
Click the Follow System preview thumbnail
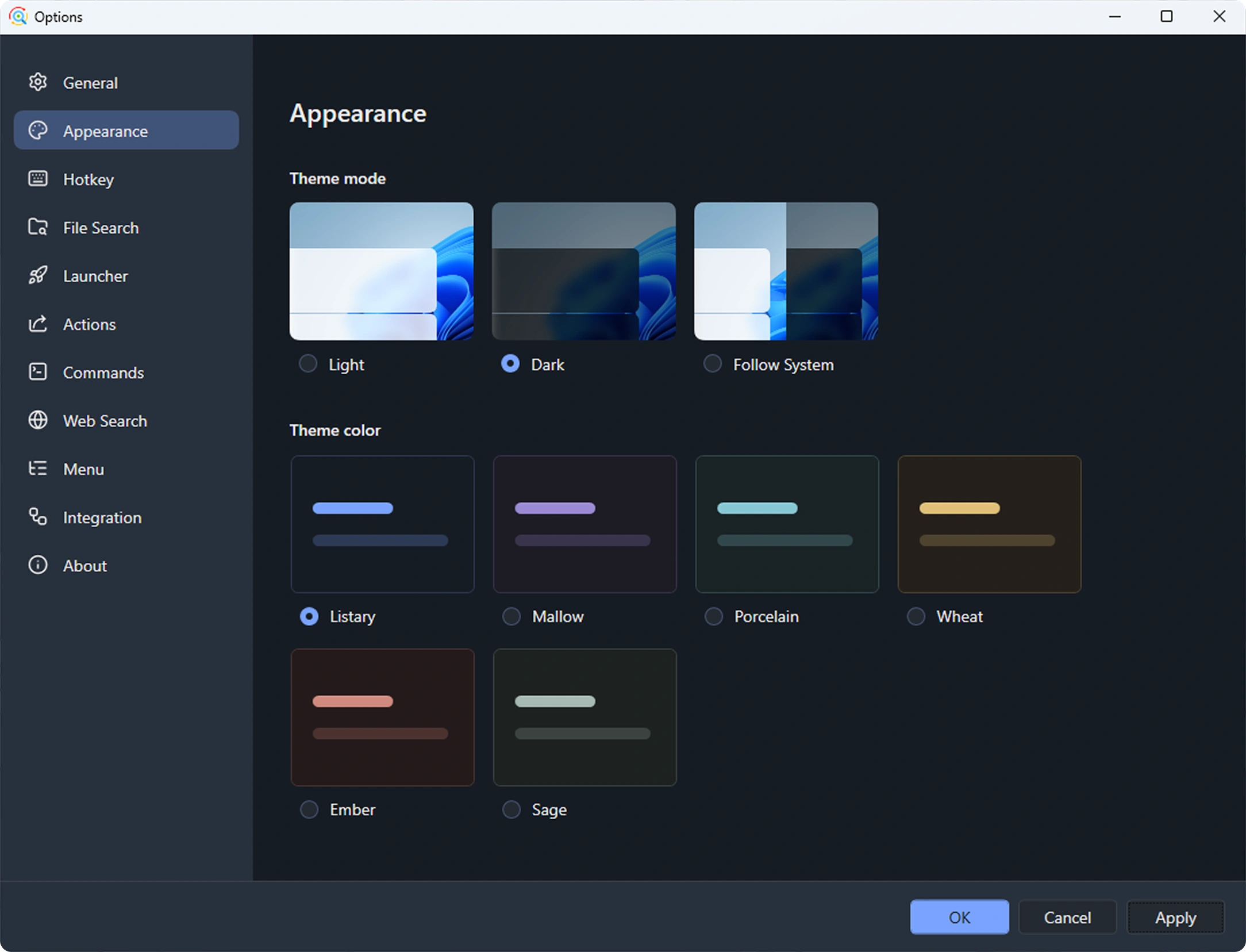786,271
